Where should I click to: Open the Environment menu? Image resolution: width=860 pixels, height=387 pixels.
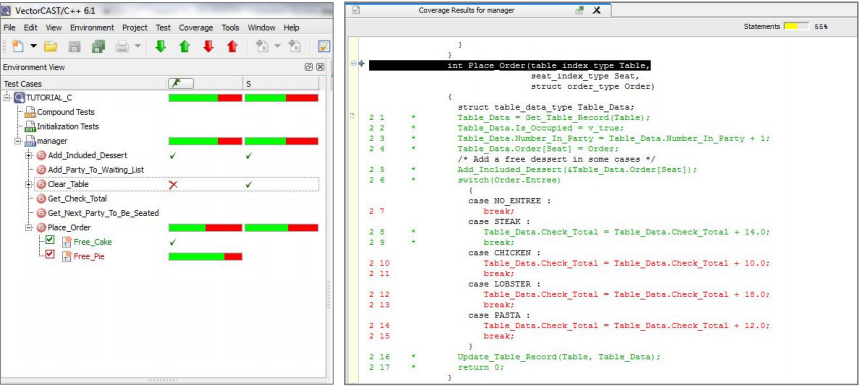pos(92,27)
